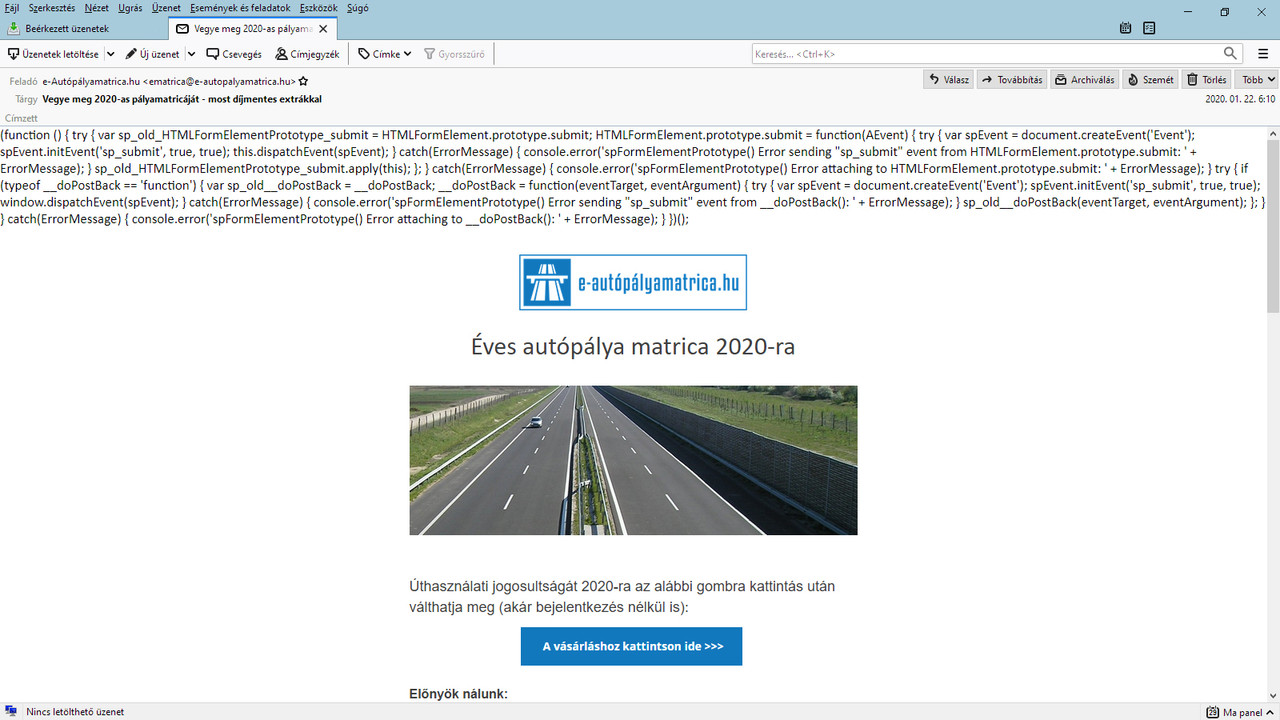Click the heading Éves autópálya matrica 2020-ra
This screenshot has width=1280, height=720.
coord(633,347)
